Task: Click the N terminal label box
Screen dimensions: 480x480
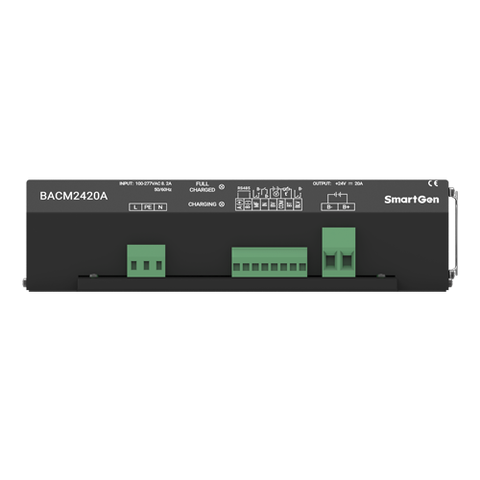Action: pos(160,207)
